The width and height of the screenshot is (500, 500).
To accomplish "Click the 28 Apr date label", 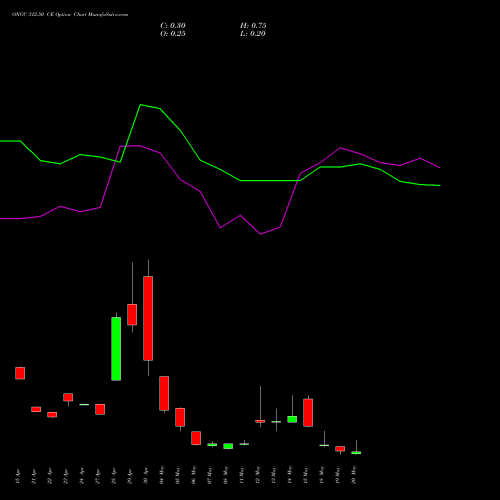I will point(114,476).
